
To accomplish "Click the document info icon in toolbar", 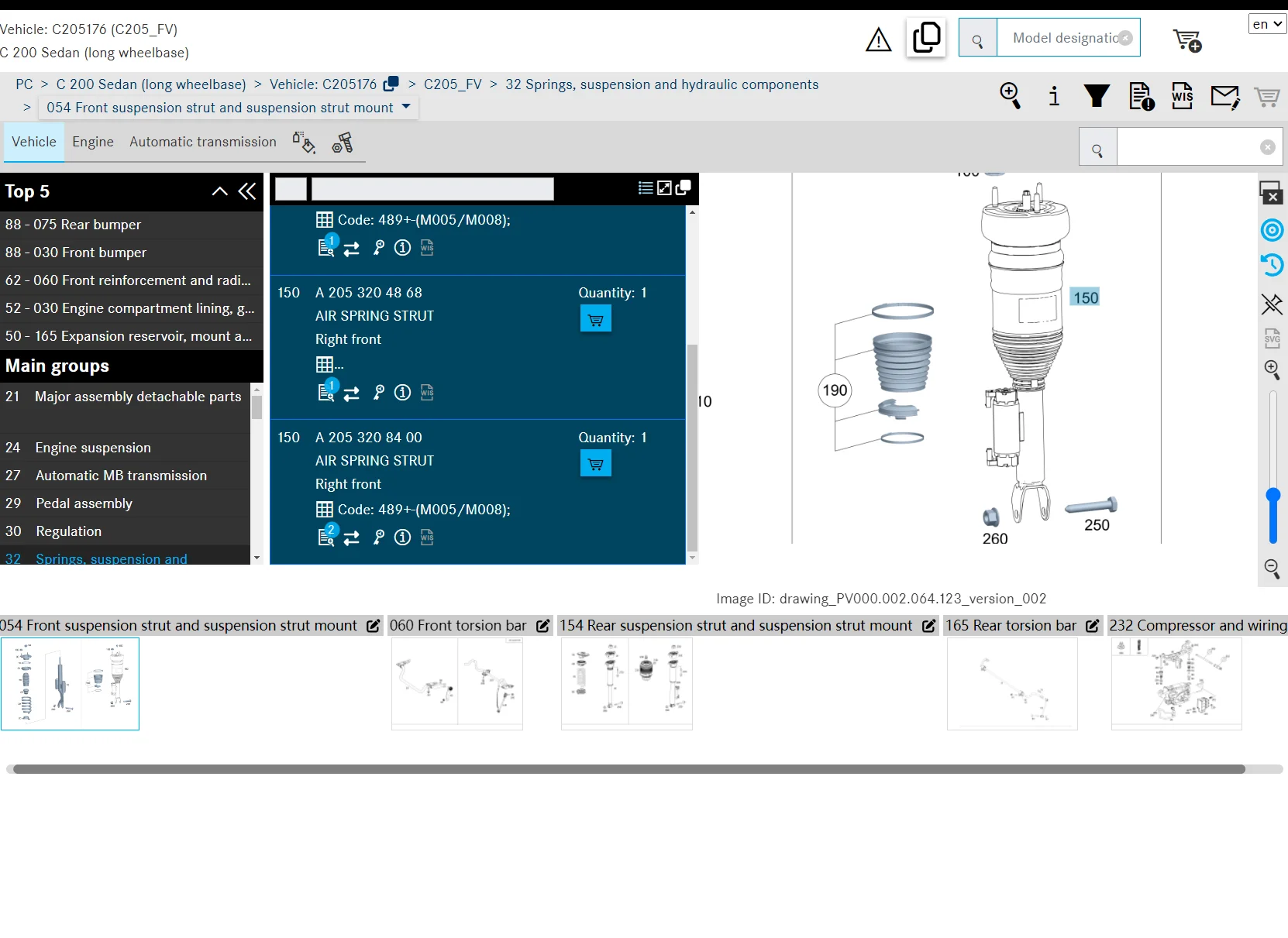I will [x=1142, y=96].
